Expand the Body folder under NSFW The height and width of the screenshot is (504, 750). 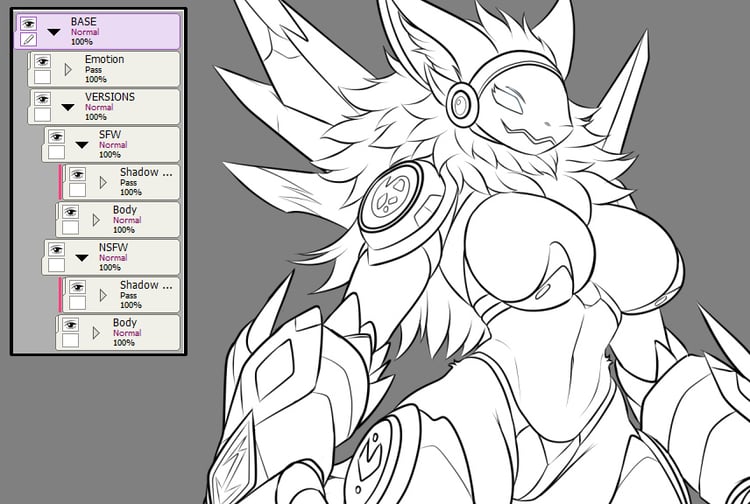coord(96,333)
